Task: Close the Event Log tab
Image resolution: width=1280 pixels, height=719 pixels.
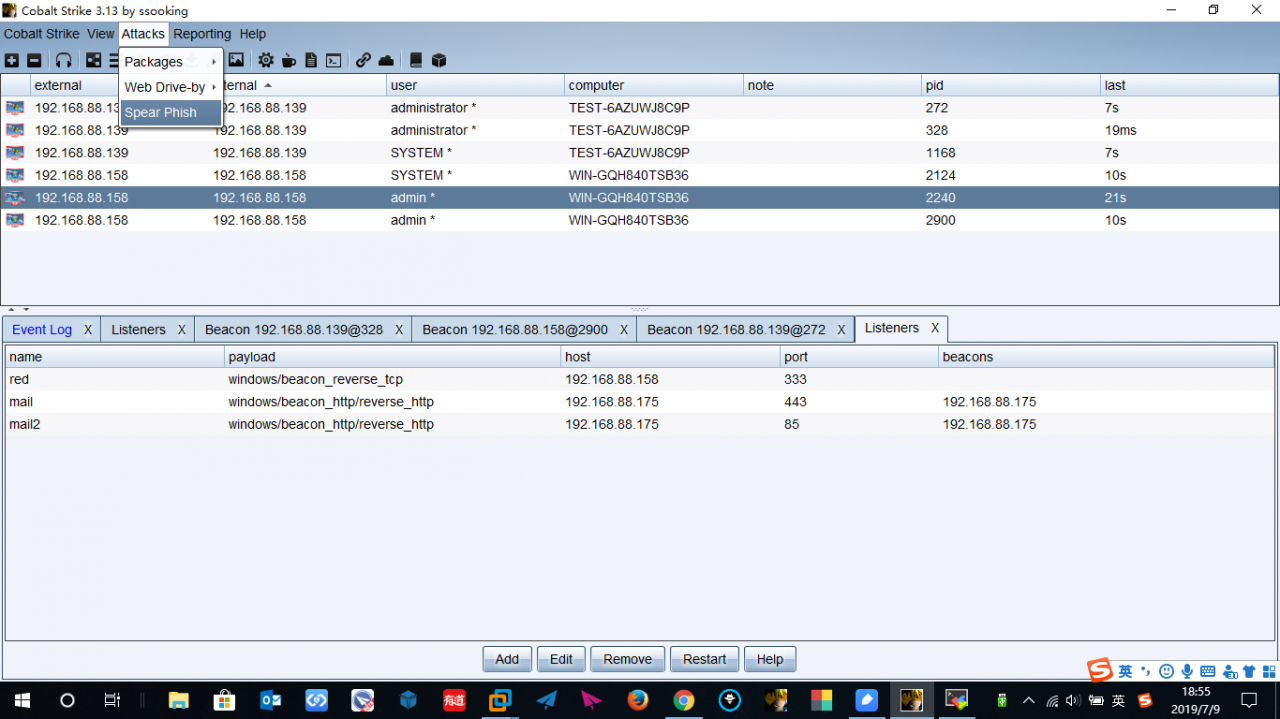Action: point(88,330)
